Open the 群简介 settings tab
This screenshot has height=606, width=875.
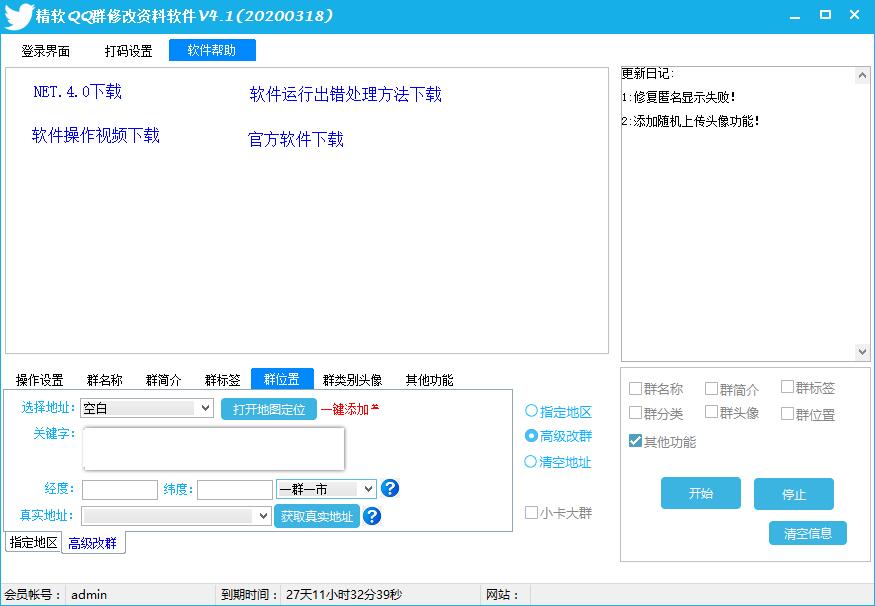[164, 380]
